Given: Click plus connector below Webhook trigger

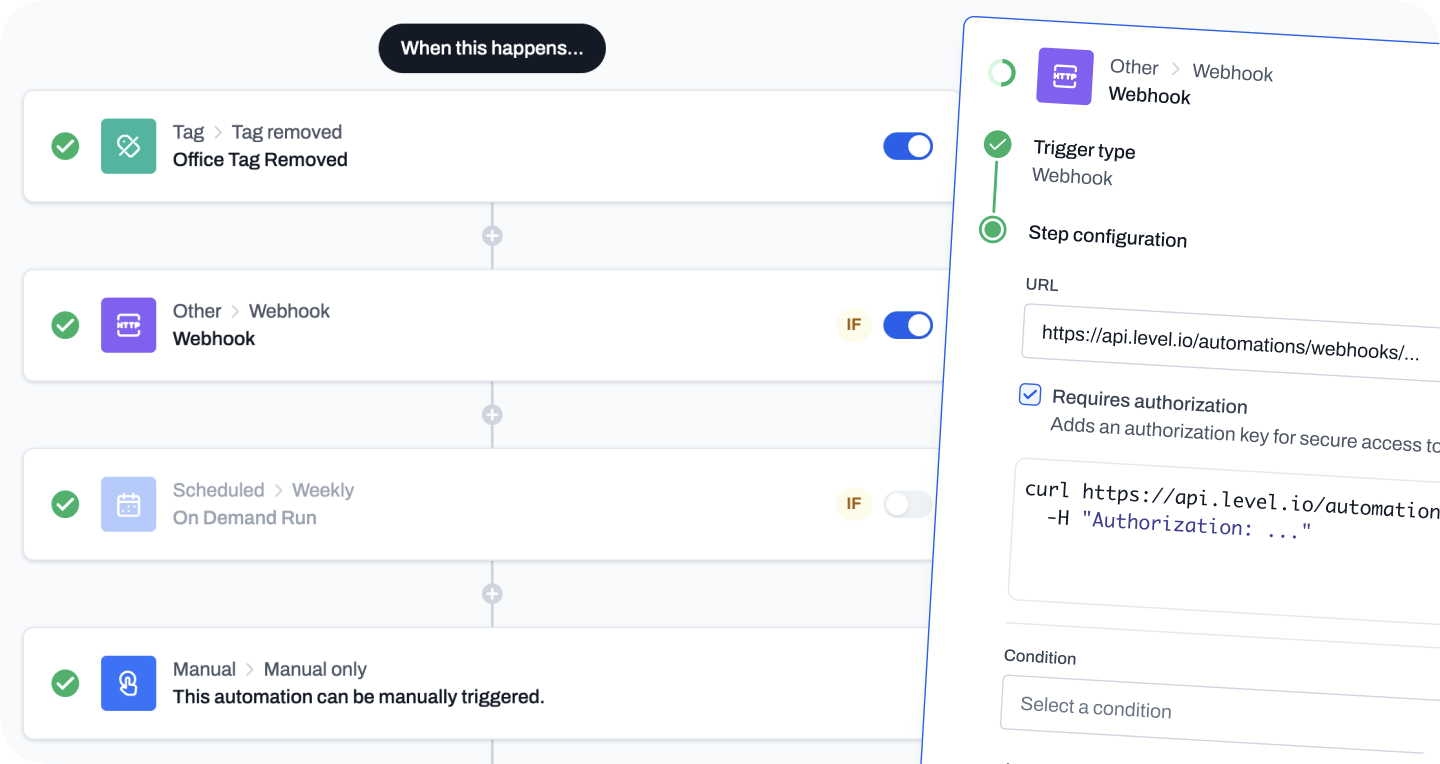Looking at the screenshot, I should pyautogui.click(x=491, y=415).
